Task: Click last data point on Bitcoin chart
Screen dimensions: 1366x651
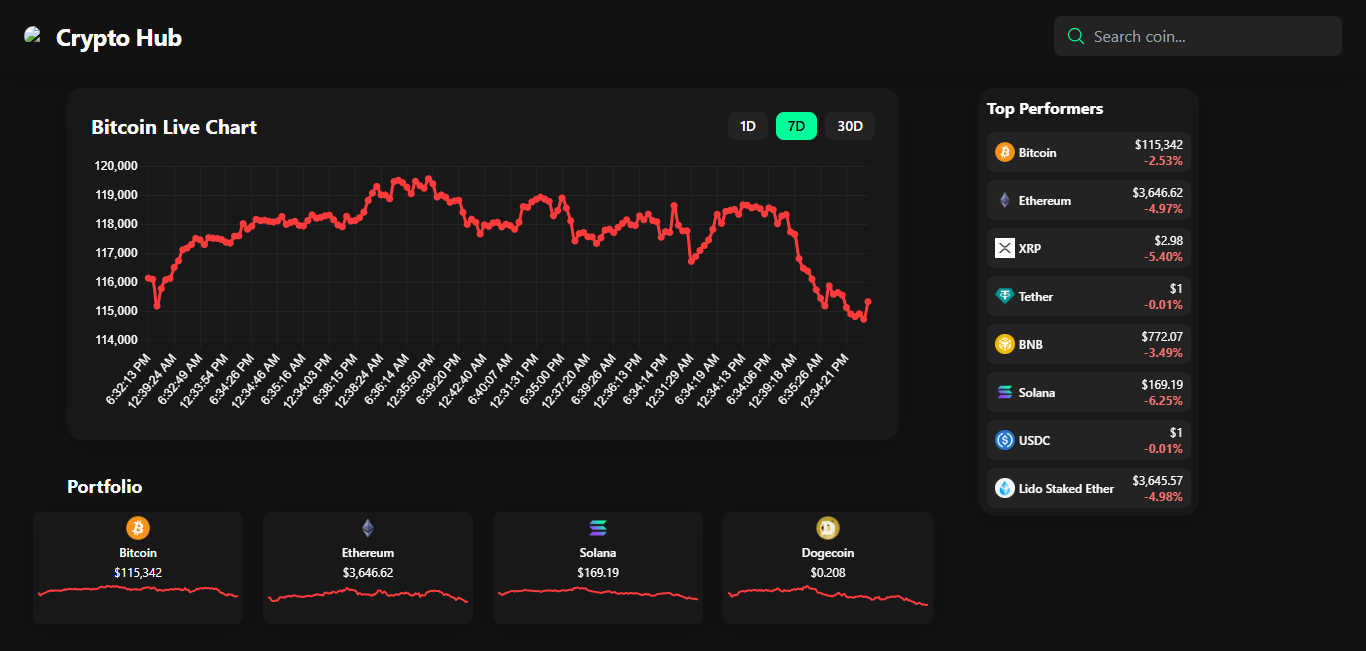Action: point(868,301)
